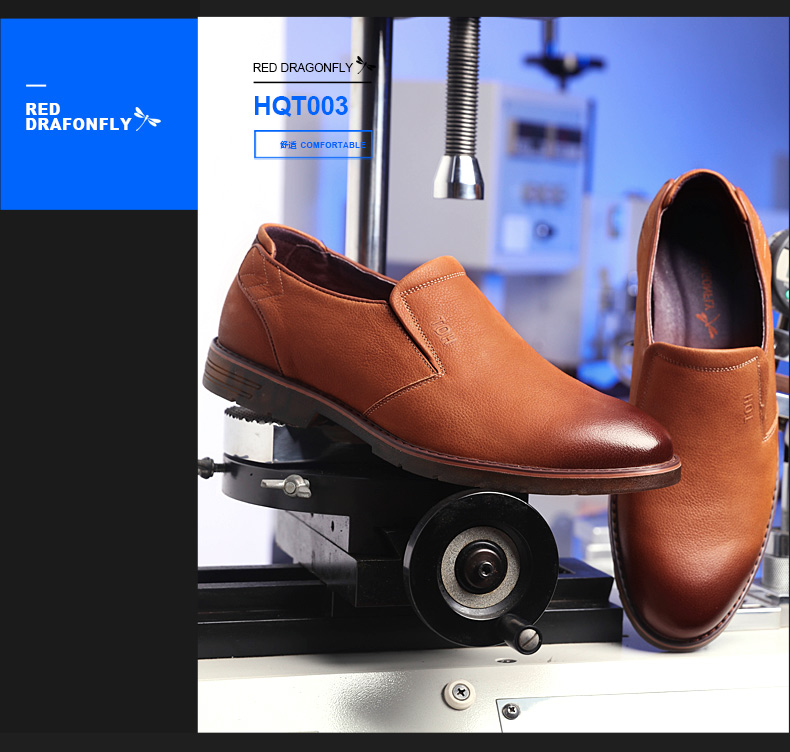Click the RED DRAGONFLY header text
This screenshot has height=752, width=790.
tap(302, 68)
